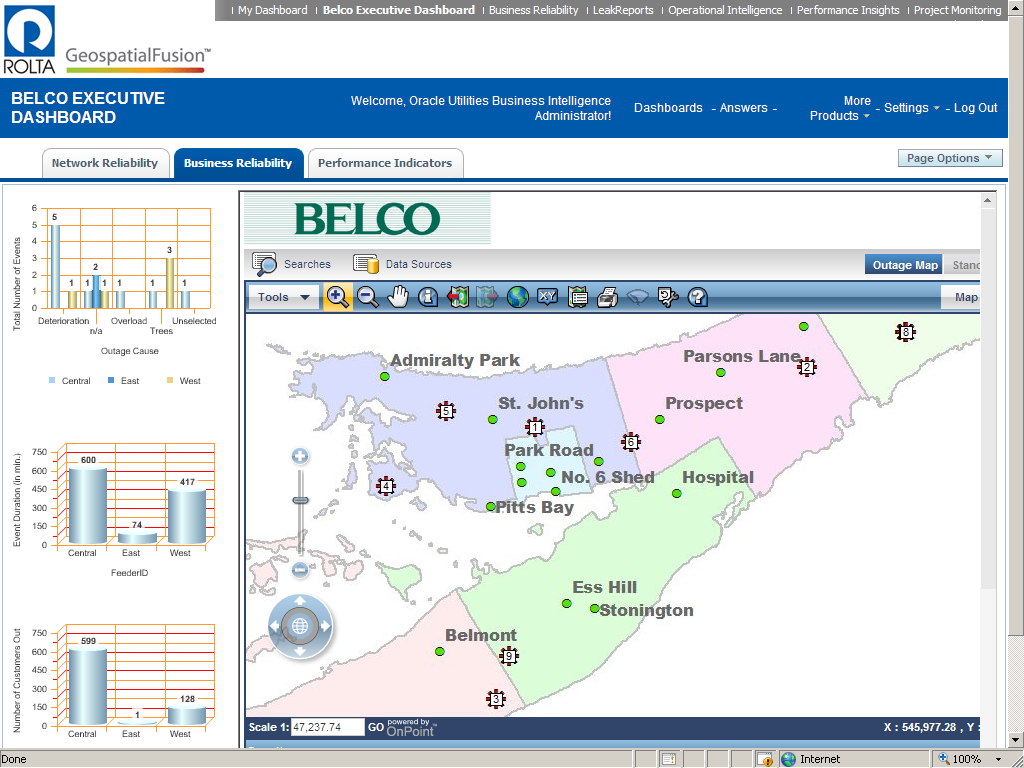
Task: Click the Scale input field
Action: tap(327, 727)
